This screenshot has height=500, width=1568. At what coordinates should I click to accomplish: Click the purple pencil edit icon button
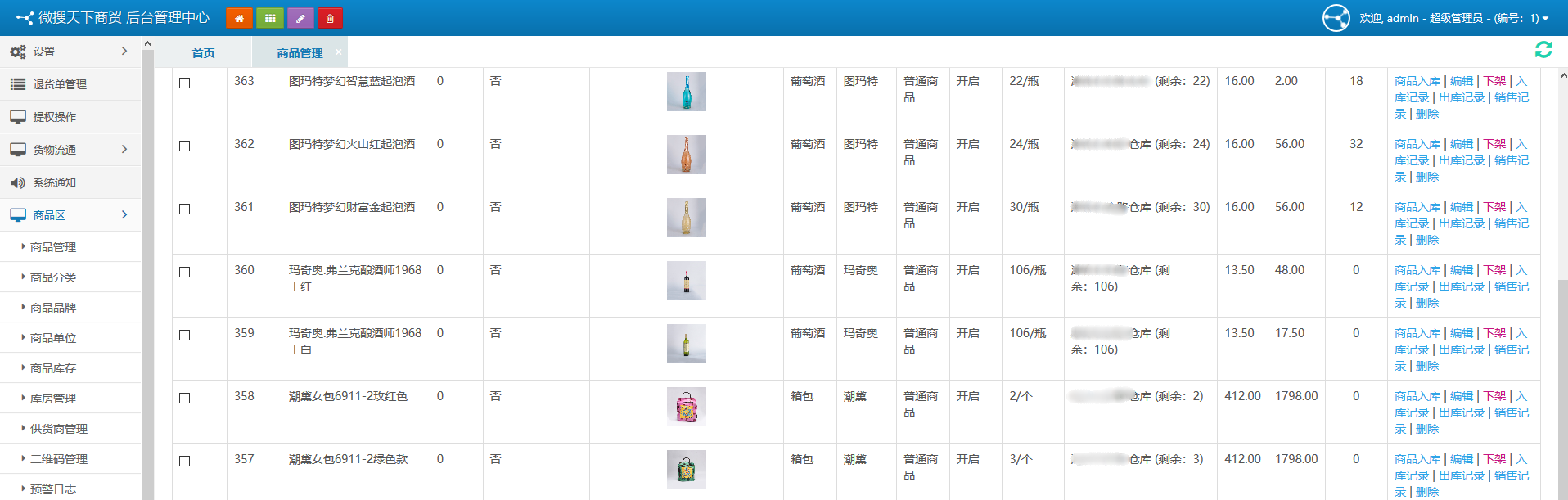coord(300,18)
